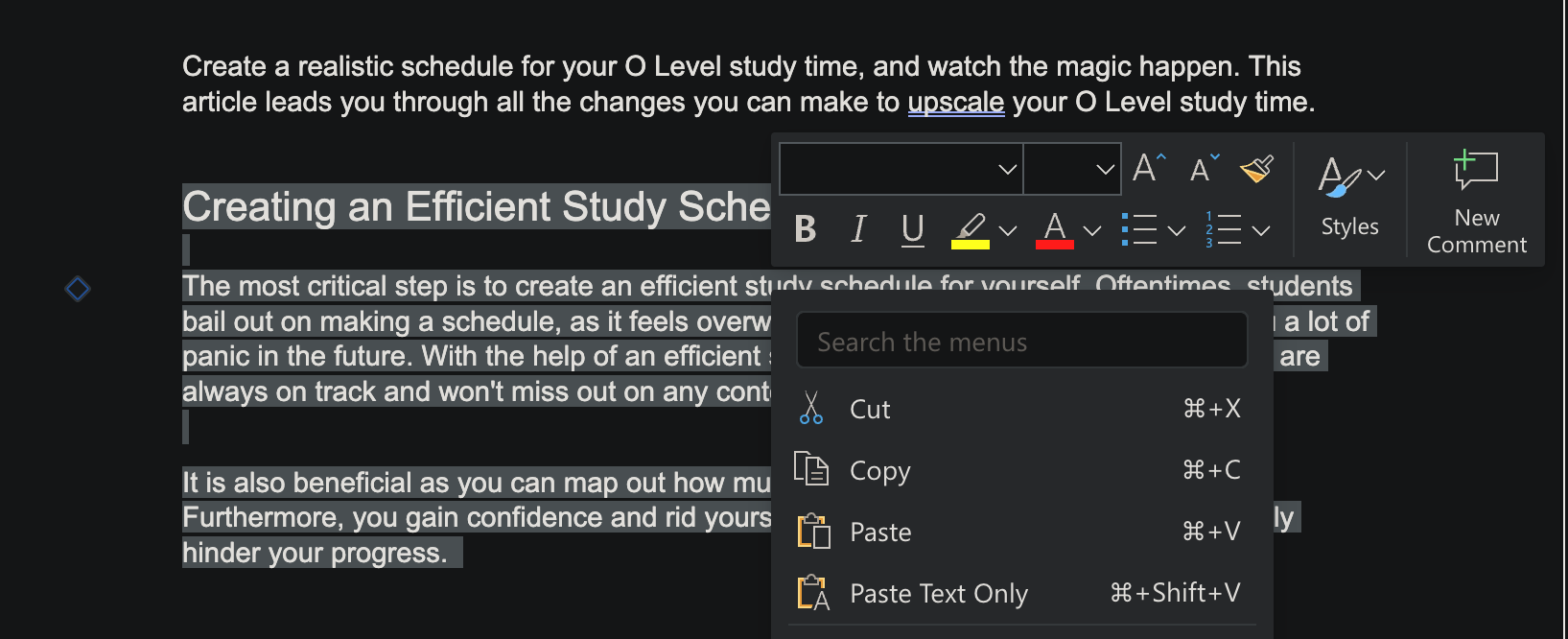
Task: Open the font color dropdown arrow
Action: point(1092,230)
